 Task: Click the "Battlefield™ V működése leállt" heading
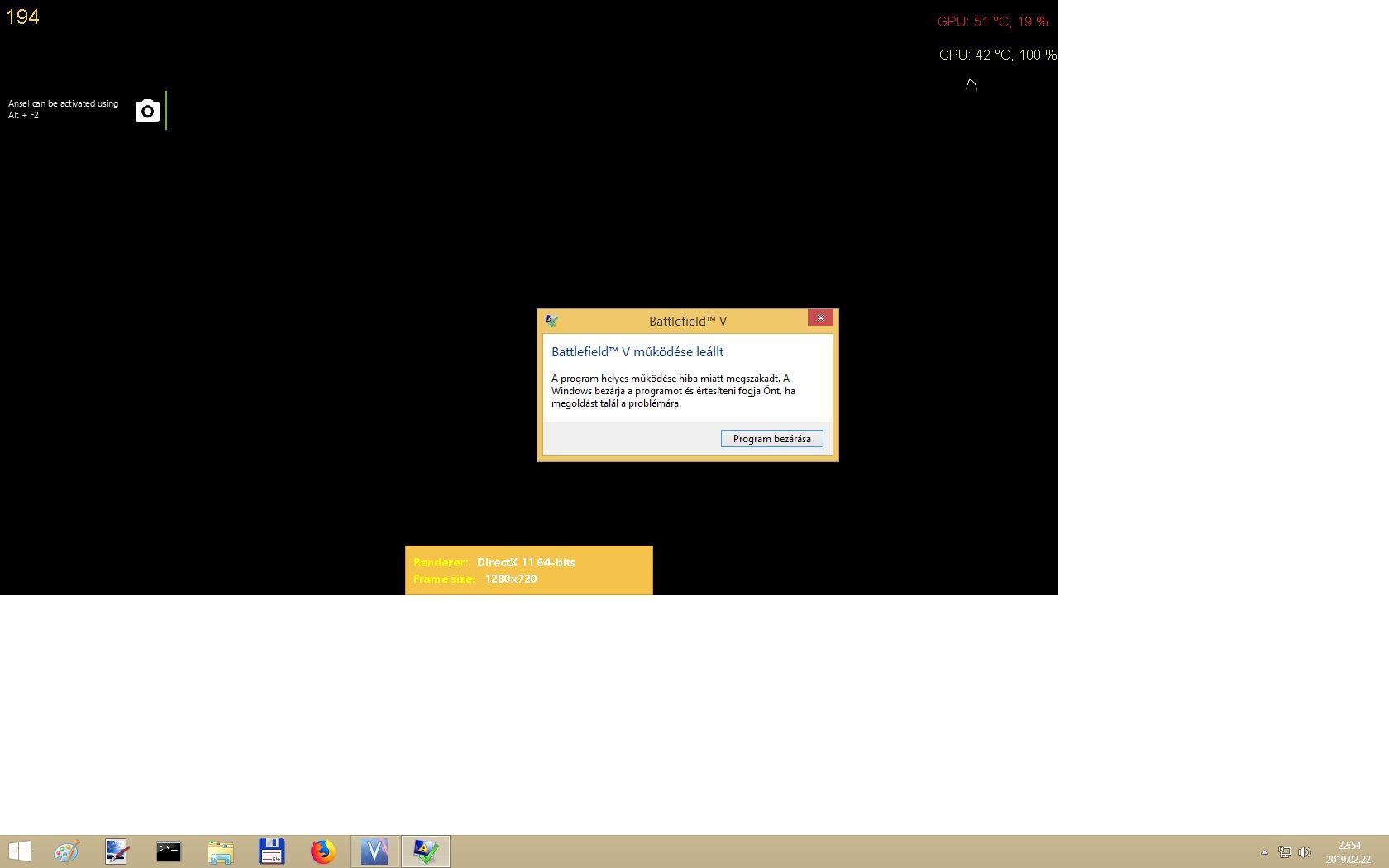(x=637, y=352)
